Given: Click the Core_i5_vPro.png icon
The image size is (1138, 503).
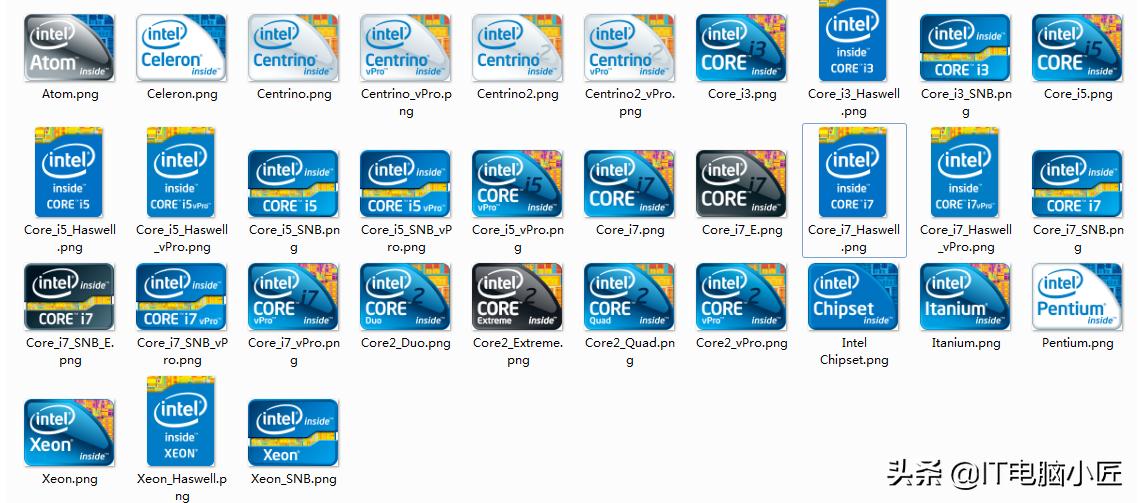Looking at the screenshot, I should (517, 184).
